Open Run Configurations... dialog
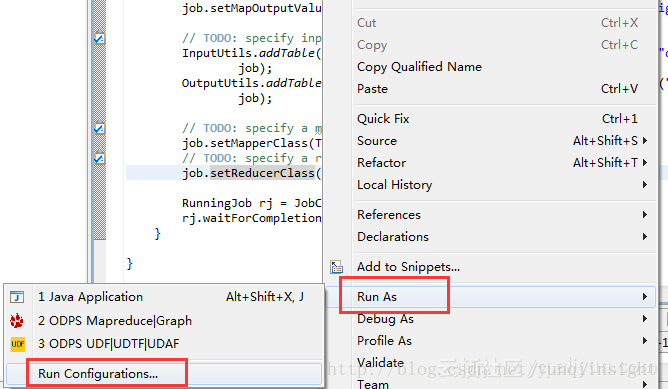The image size is (668, 389). (x=164, y=374)
